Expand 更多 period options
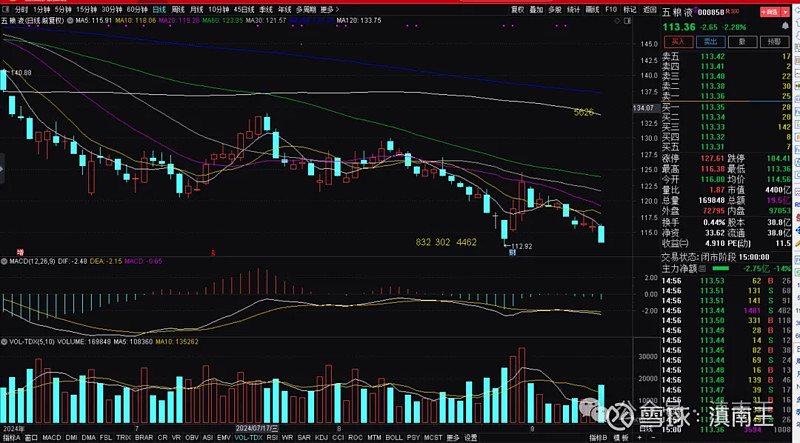 (x=330, y=10)
